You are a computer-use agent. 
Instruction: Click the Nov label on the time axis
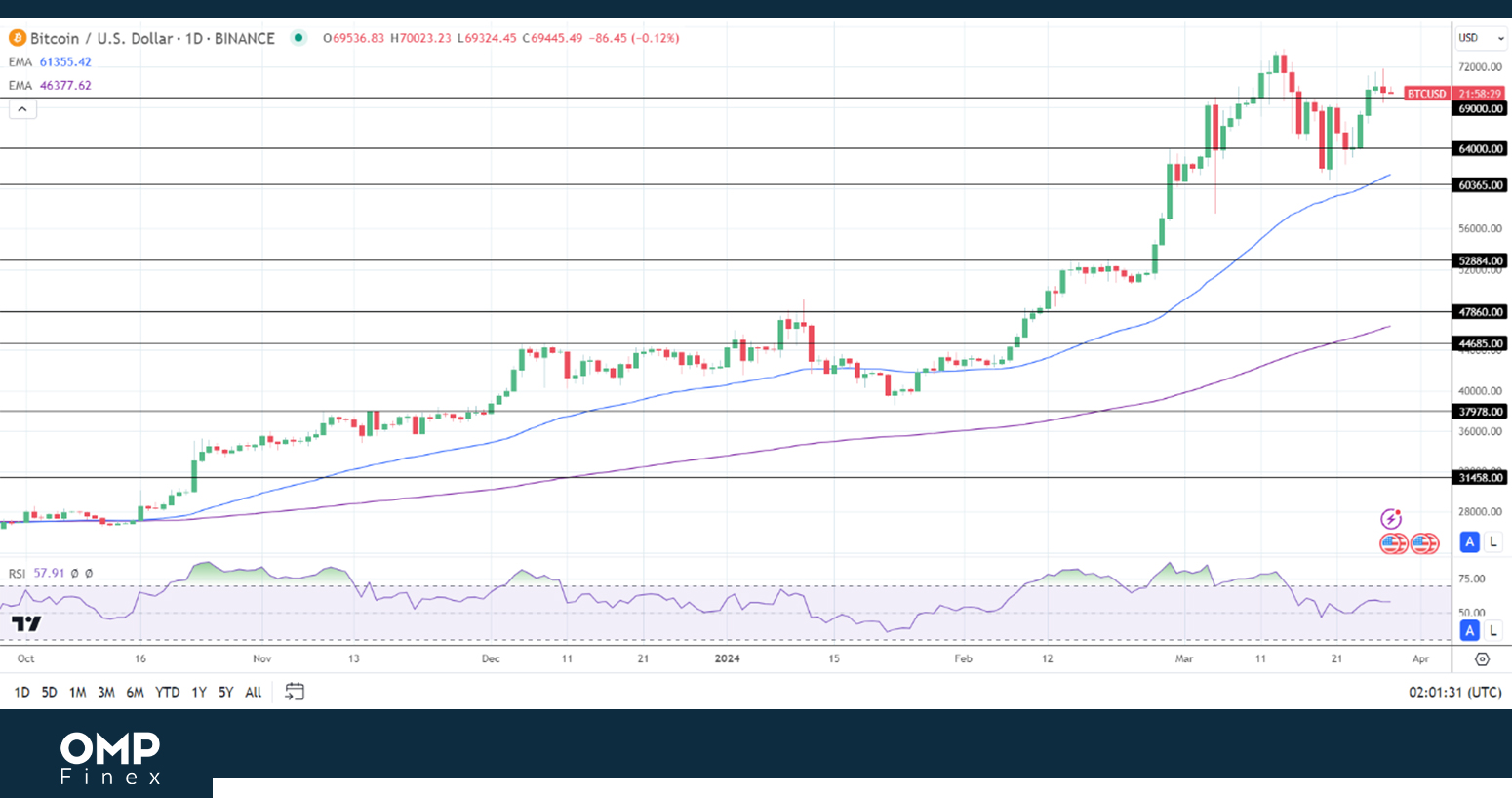click(261, 658)
